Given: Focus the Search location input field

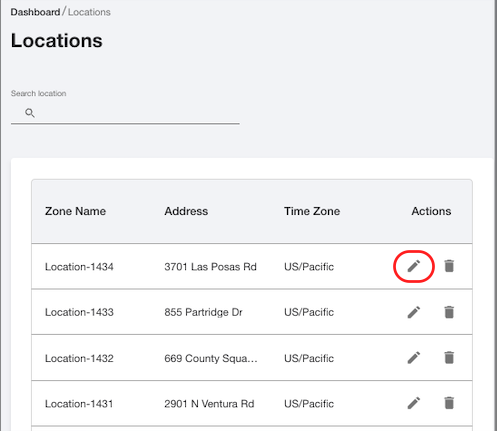Looking at the screenshot, I should [125, 113].
